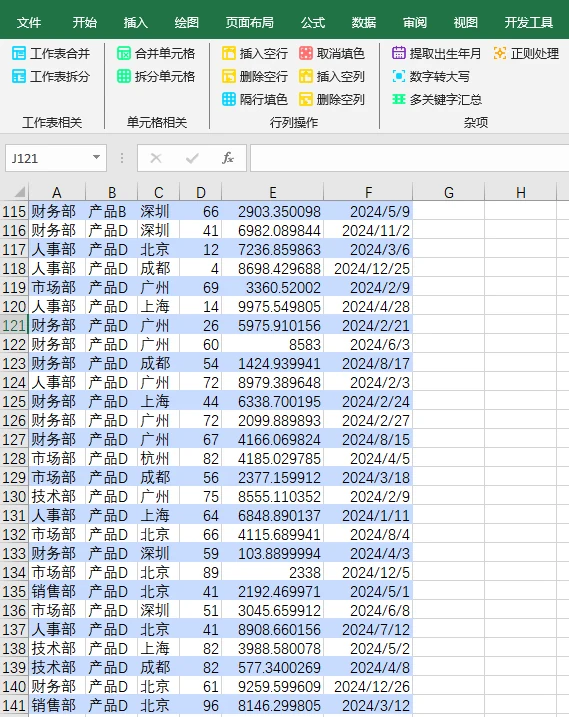Click the 工作表合并 icon
Viewport: 569px width, 717px height.
click(19, 54)
